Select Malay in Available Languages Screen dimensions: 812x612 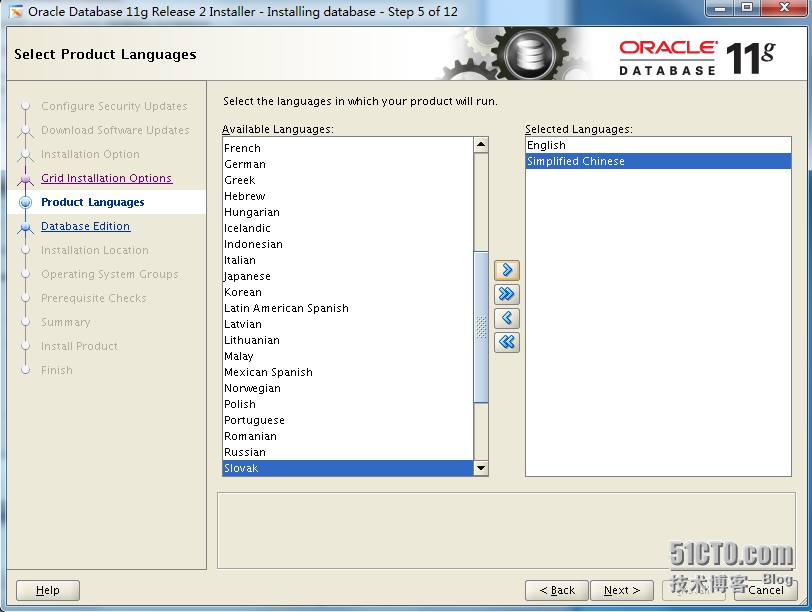pos(347,357)
